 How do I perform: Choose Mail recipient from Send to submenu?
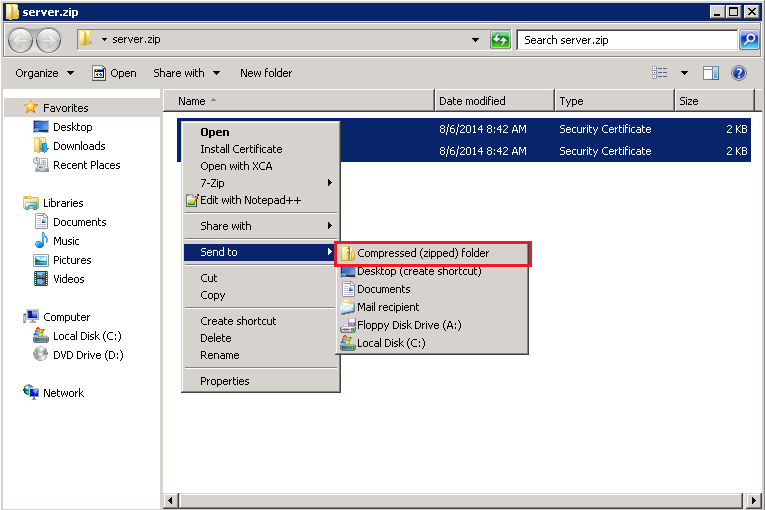(x=388, y=307)
